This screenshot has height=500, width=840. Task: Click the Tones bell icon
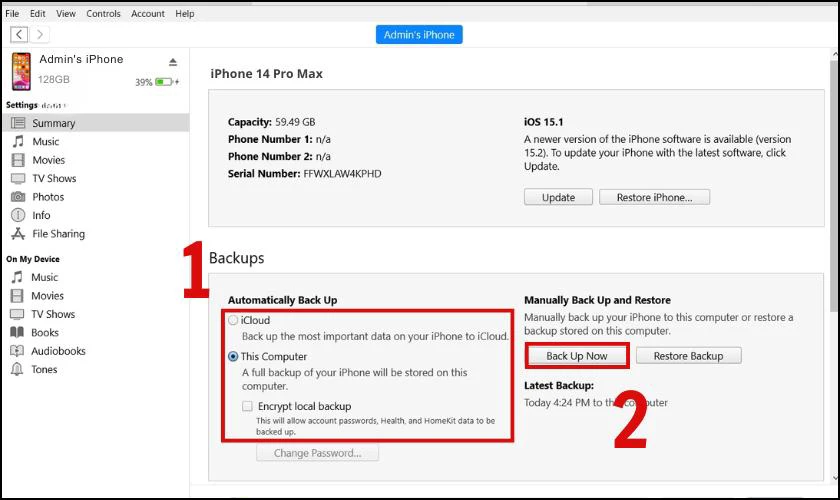click(18, 369)
